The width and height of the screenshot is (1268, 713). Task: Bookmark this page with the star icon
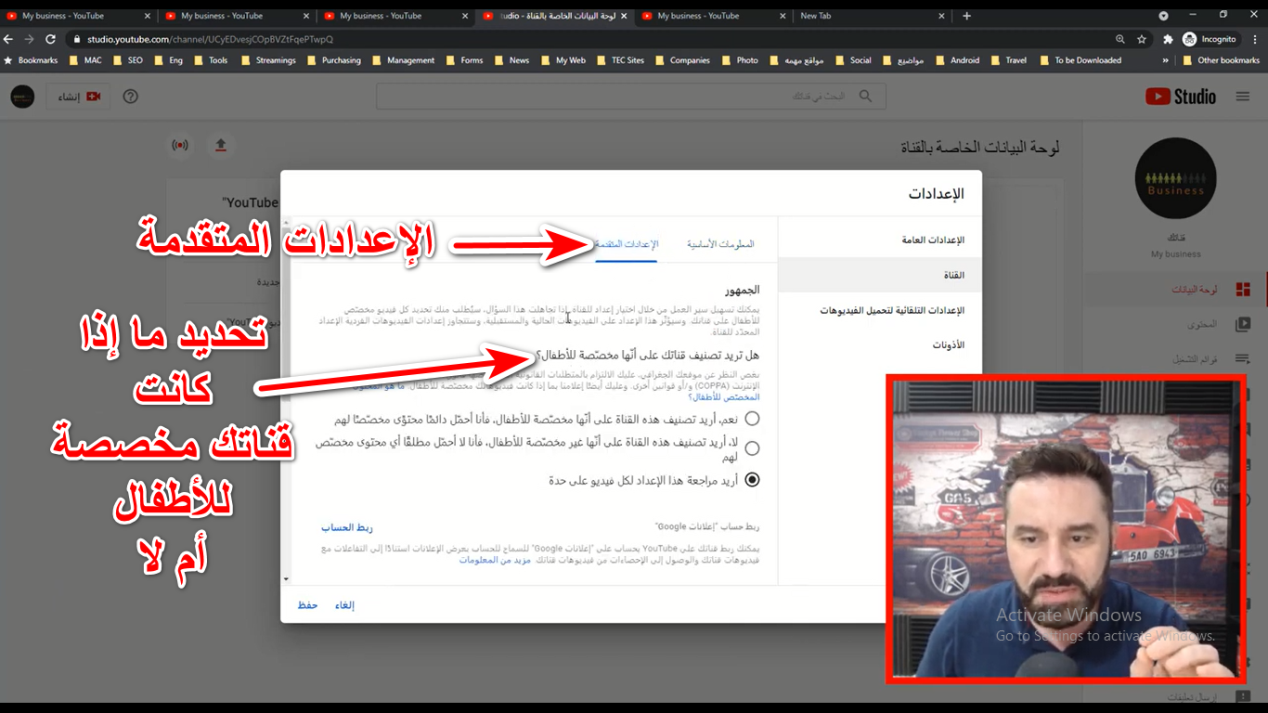coord(1142,39)
